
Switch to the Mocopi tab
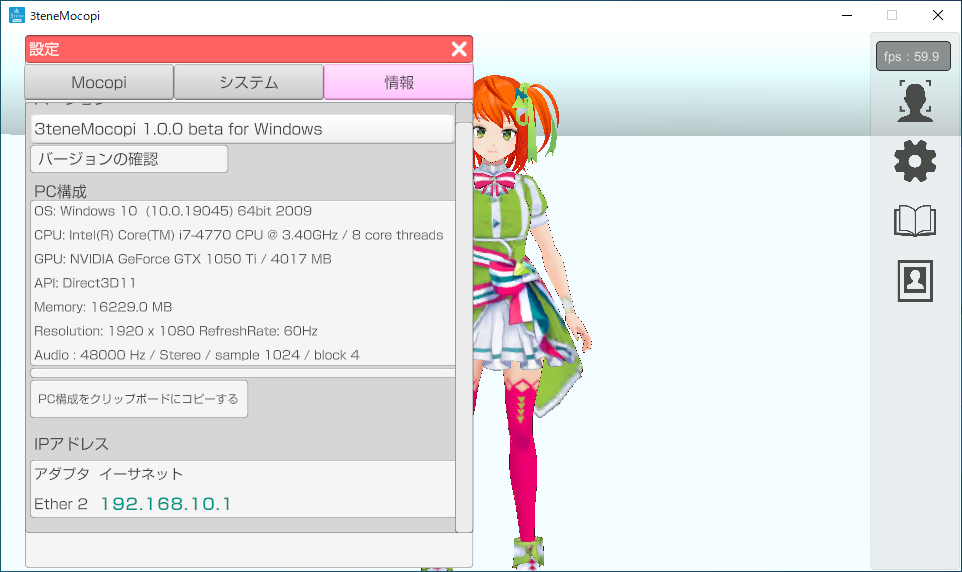click(x=99, y=82)
